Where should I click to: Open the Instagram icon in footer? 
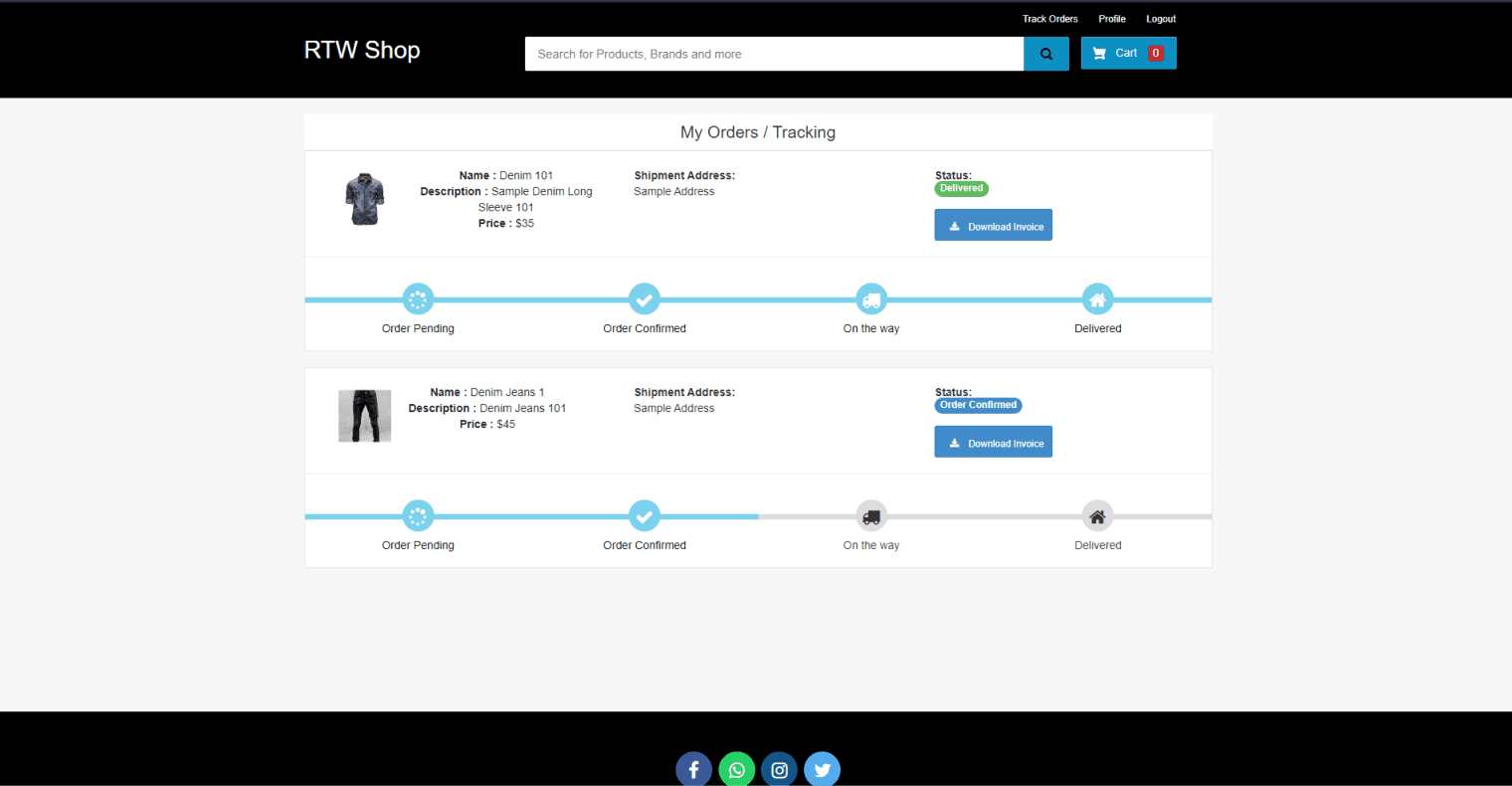point(779,769)
